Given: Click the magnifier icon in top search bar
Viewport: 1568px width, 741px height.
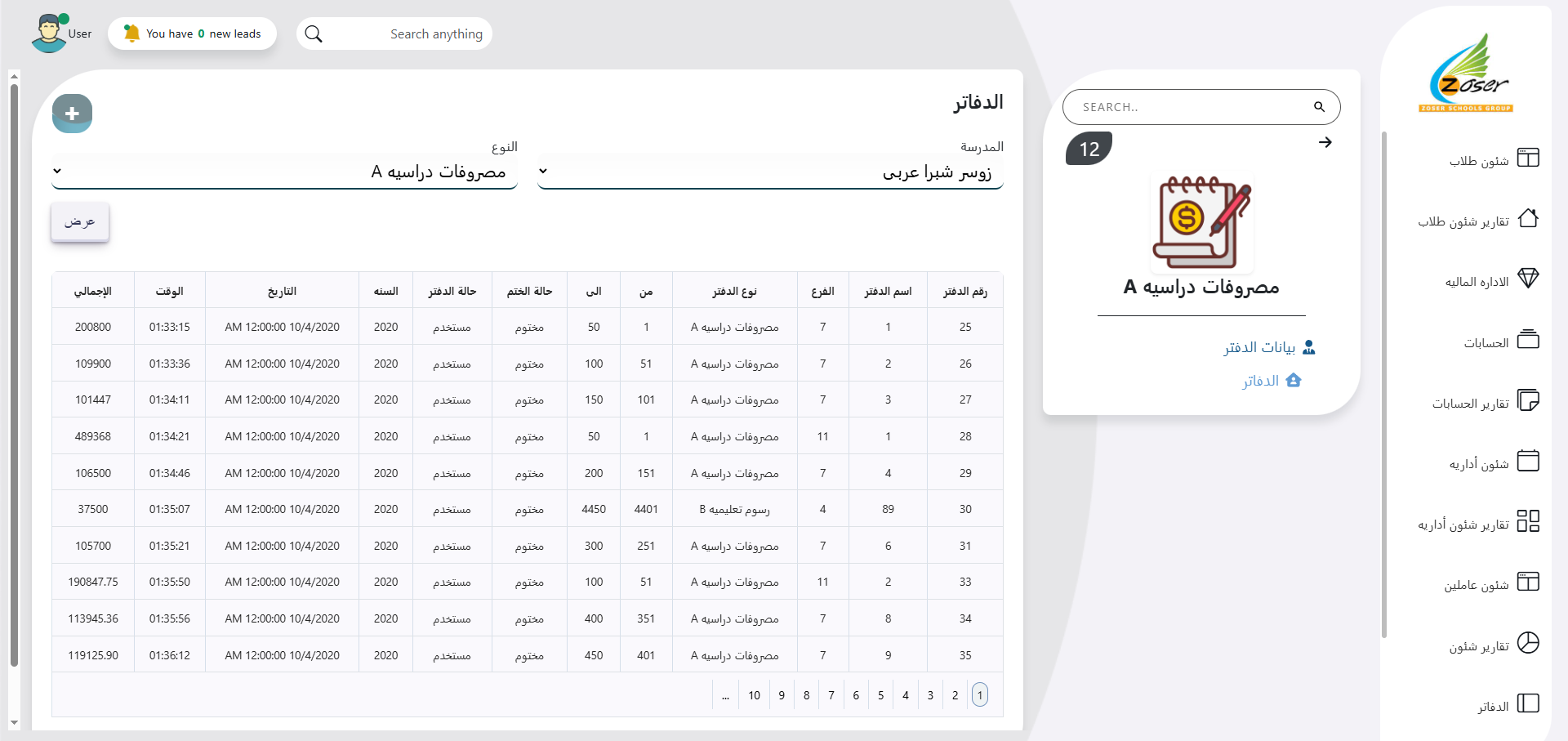Looking at the screenshot, I should click(314, 34).
